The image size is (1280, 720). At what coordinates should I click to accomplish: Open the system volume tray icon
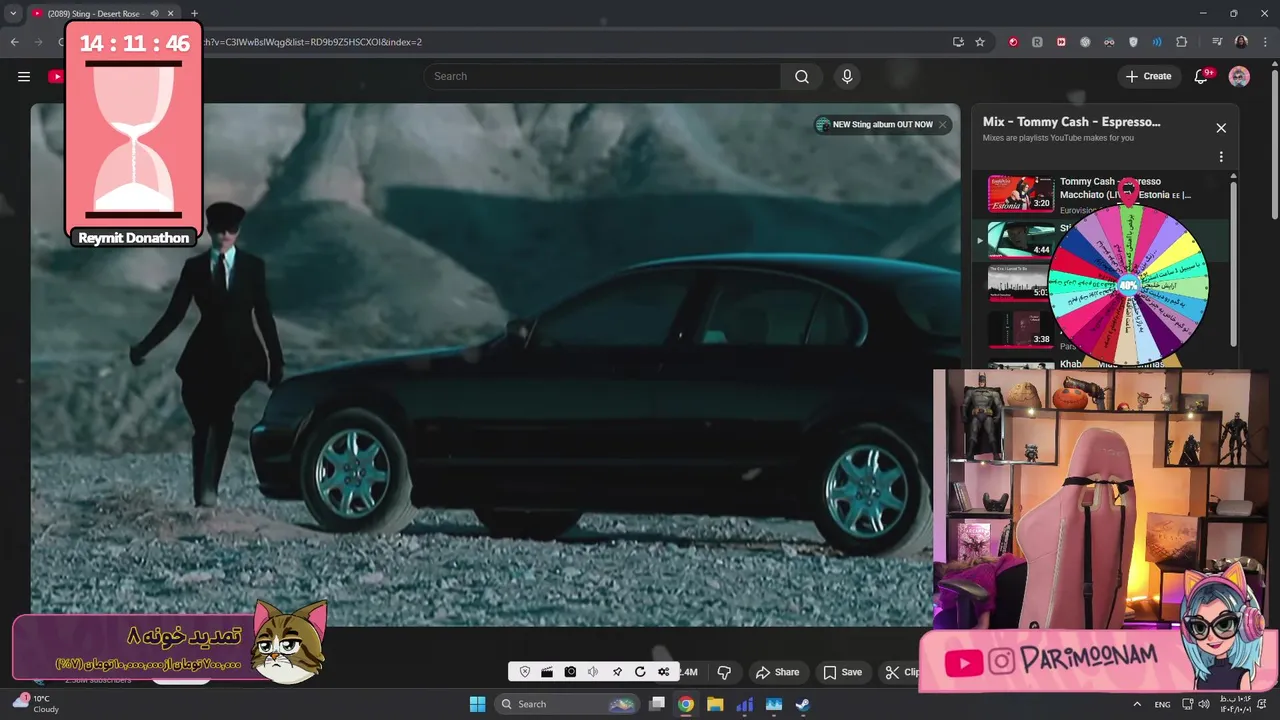pyautogui.click(x=1203, y=704)
